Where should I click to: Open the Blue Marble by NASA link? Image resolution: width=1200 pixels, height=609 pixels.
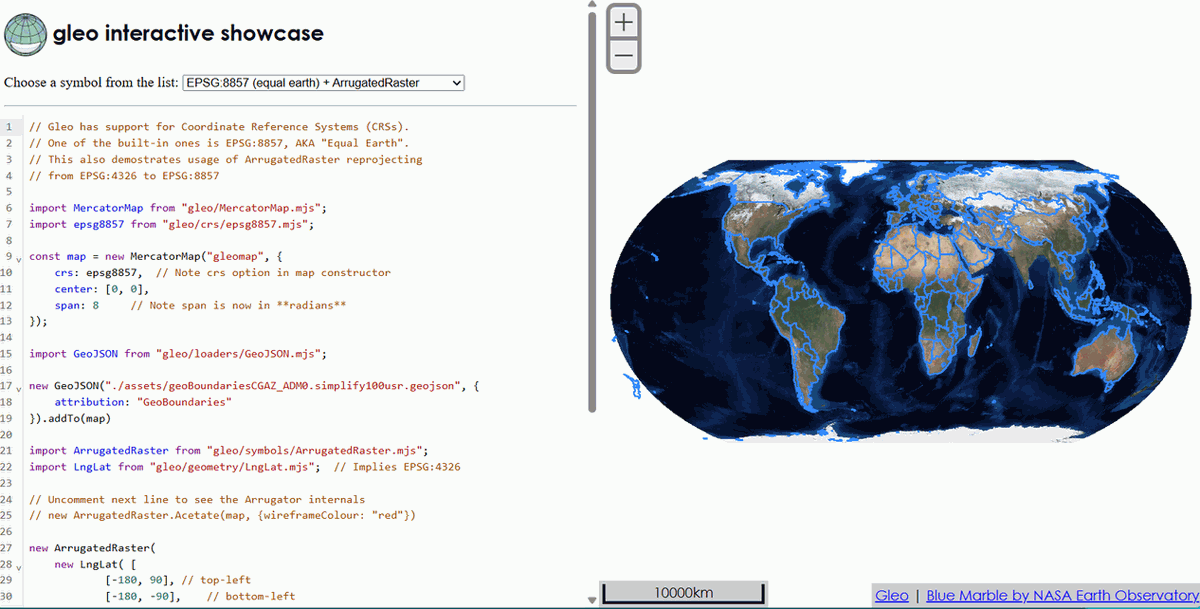(x=1060, y=595)
